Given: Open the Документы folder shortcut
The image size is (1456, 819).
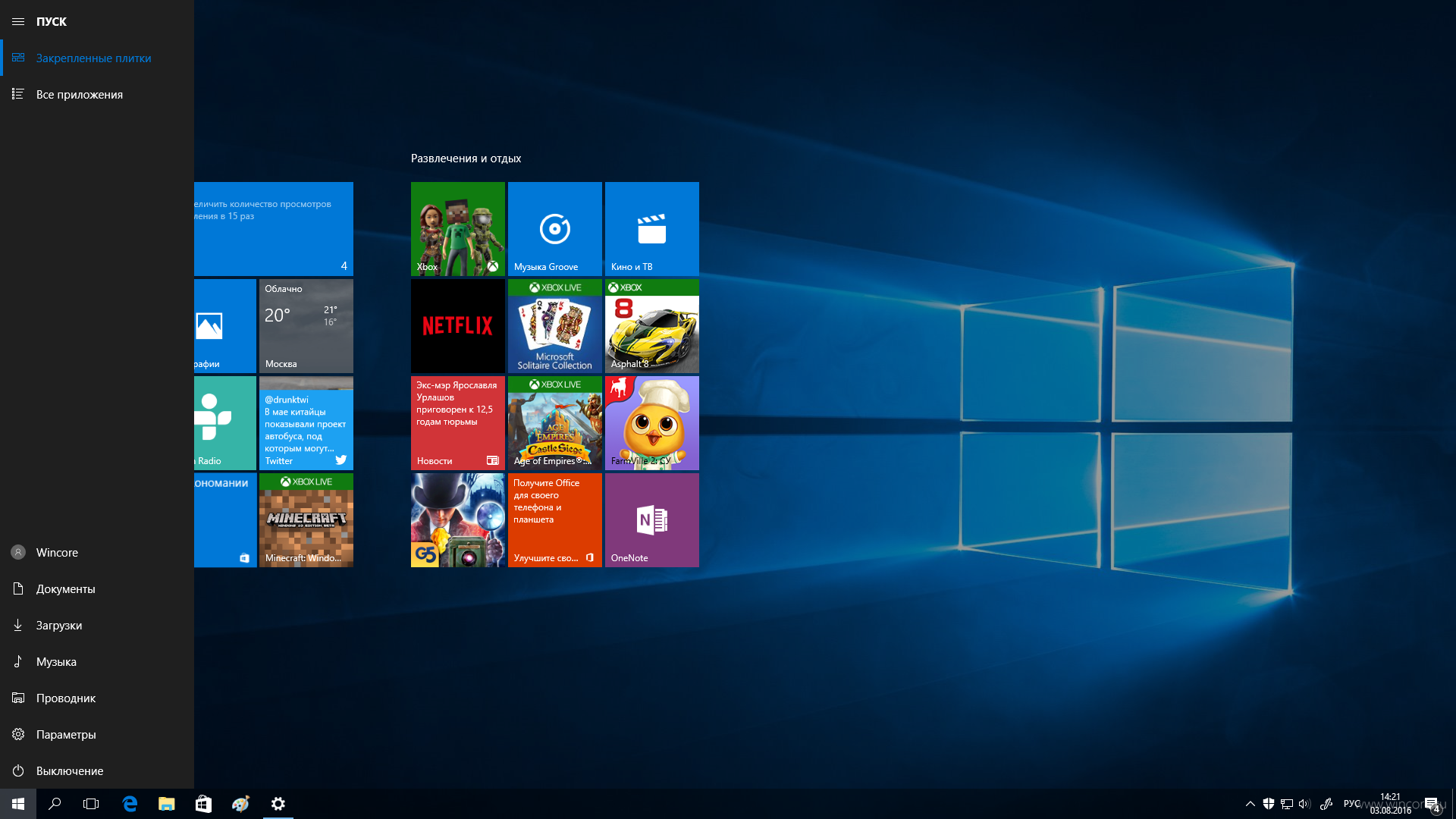Looking at the screenshot, I should tap(97, 588).
